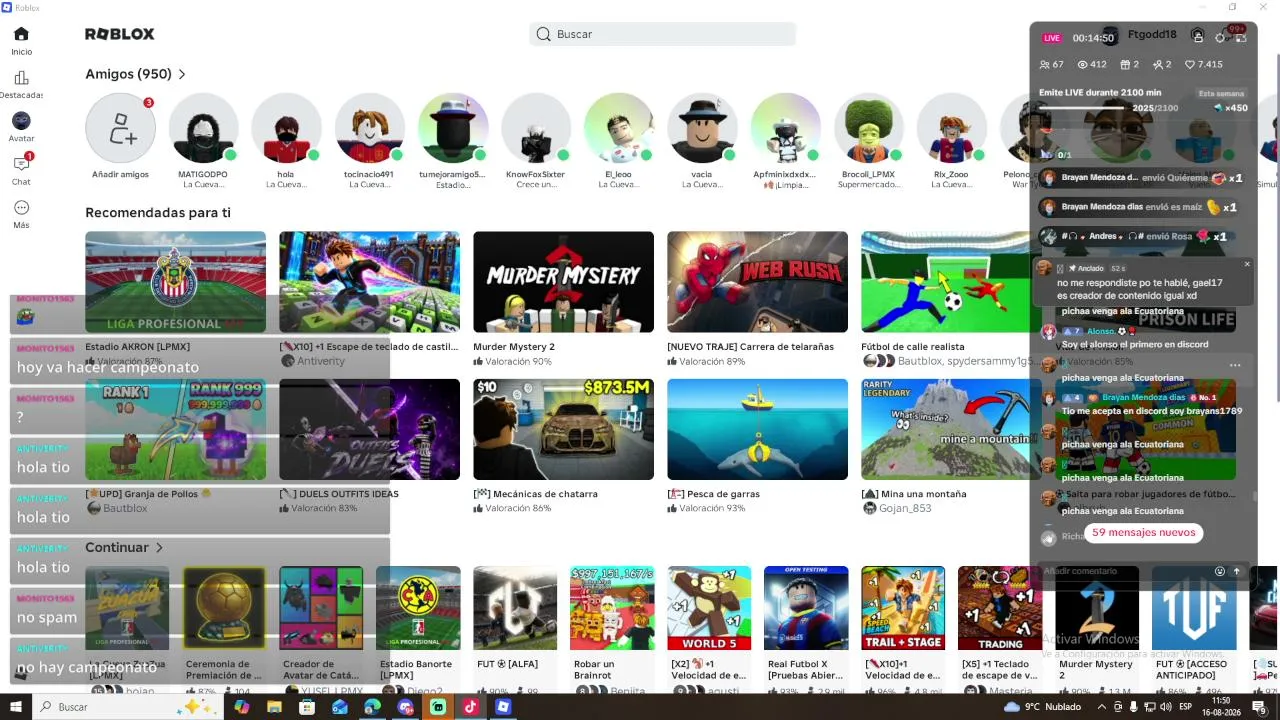
Task: Close the pinned Anclado comment
Action: tap(1247, 264)
